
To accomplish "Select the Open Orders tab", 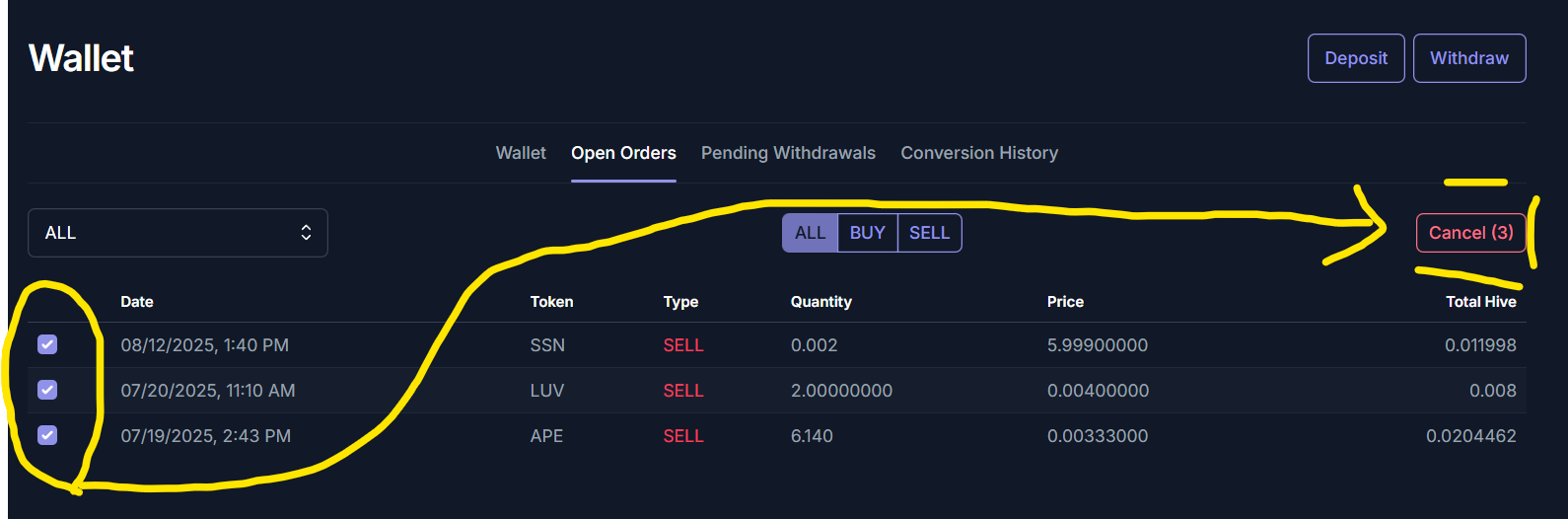I will 623,153.
